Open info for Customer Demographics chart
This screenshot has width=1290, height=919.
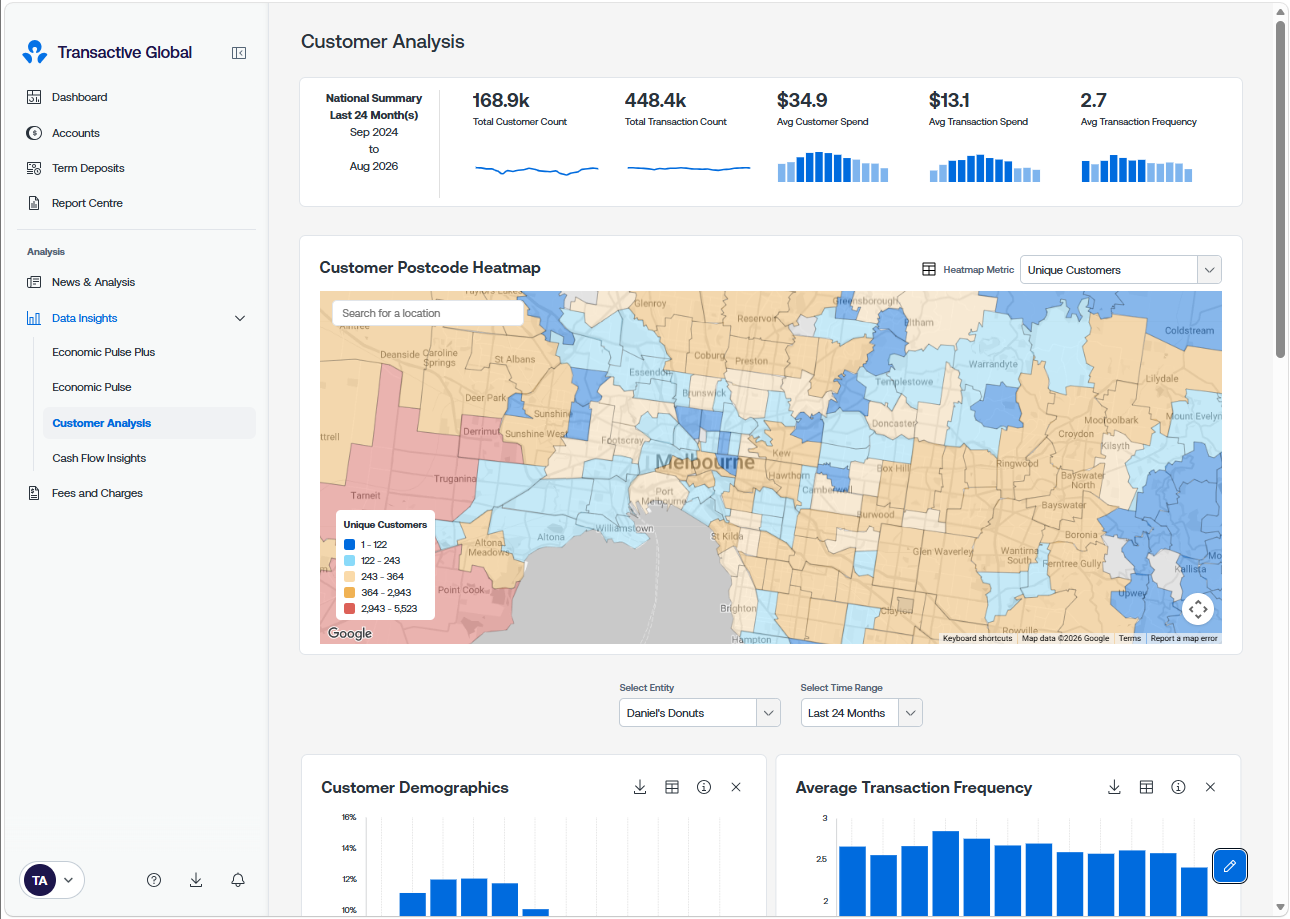[x=704, y=788]
